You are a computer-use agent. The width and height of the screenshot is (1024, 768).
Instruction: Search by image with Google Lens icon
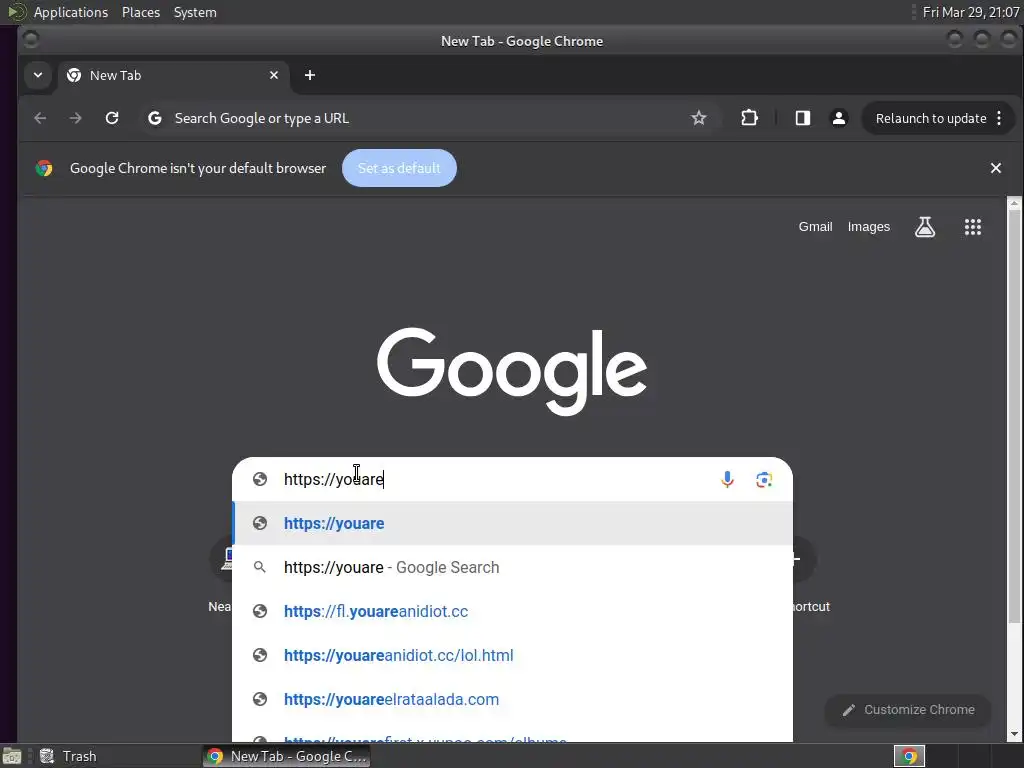764,479
